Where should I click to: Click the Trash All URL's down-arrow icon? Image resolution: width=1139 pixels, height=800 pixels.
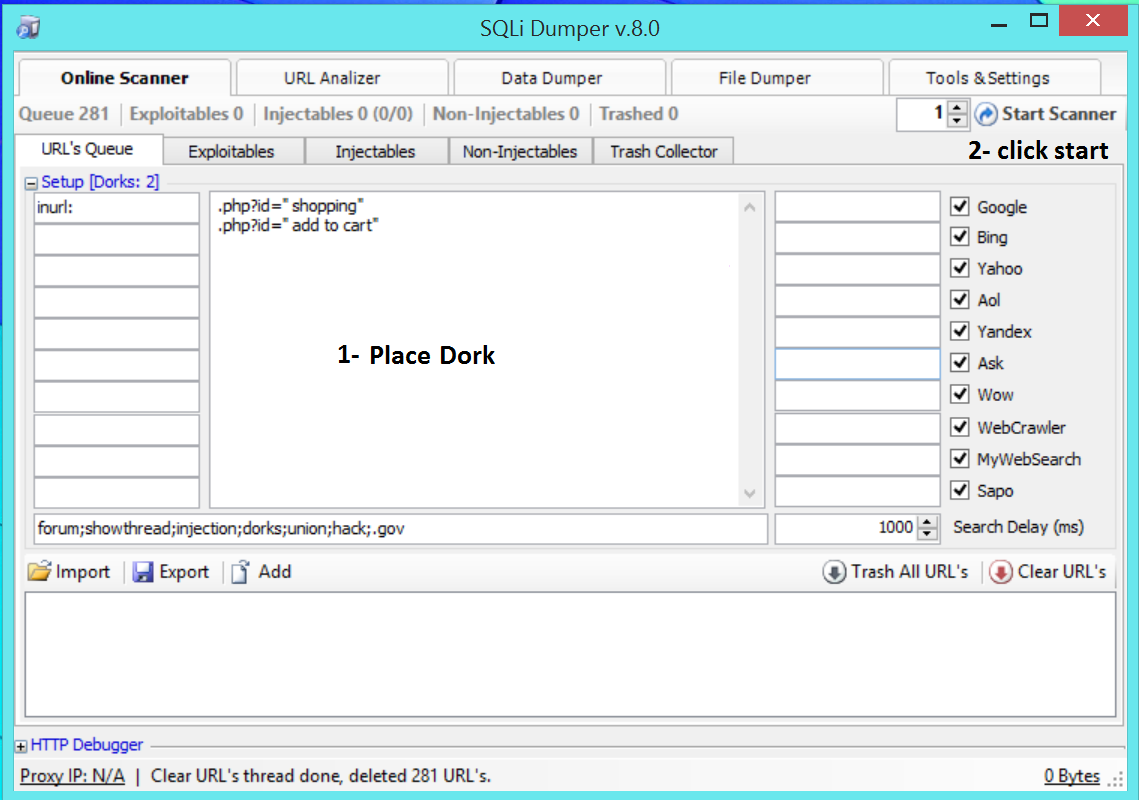(834, 572)
